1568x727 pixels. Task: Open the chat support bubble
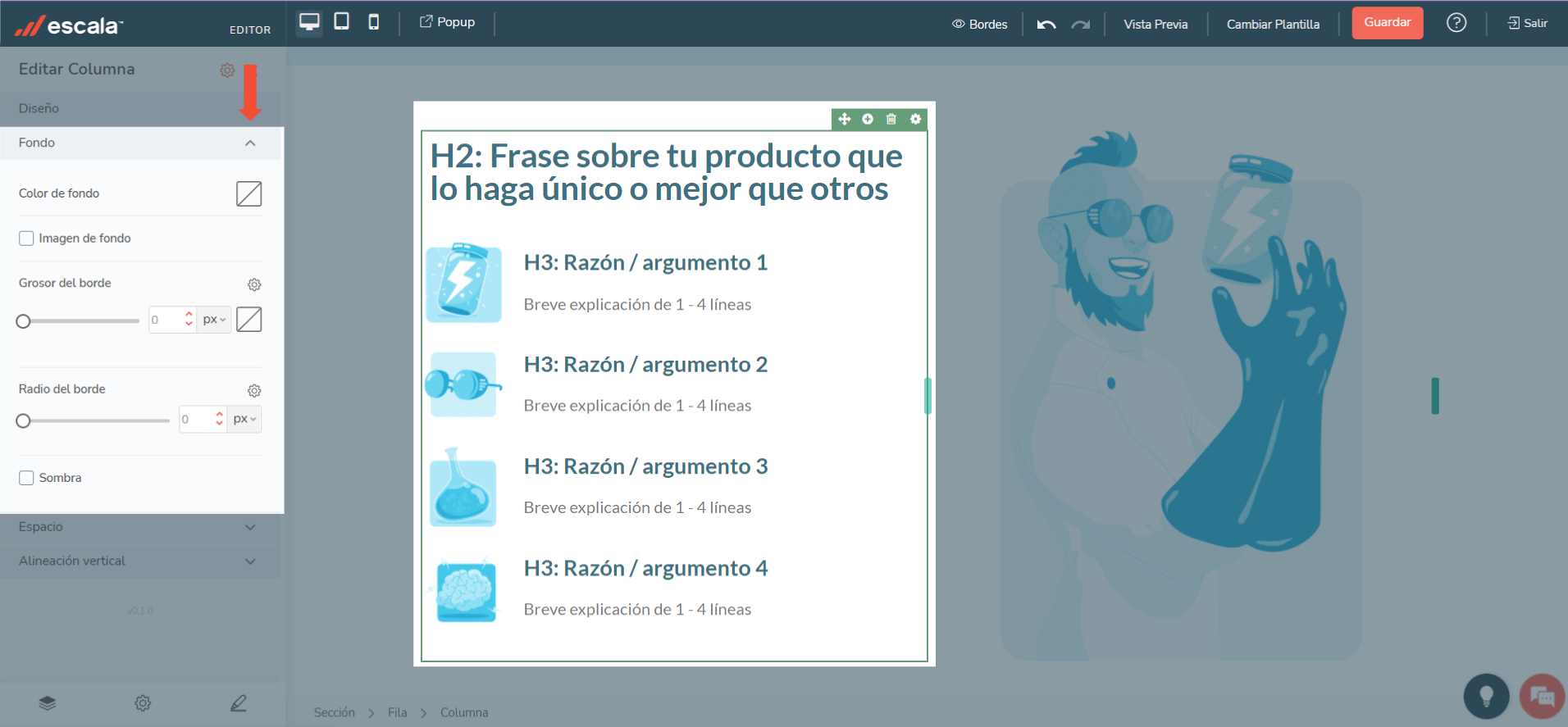(1542, 697)
